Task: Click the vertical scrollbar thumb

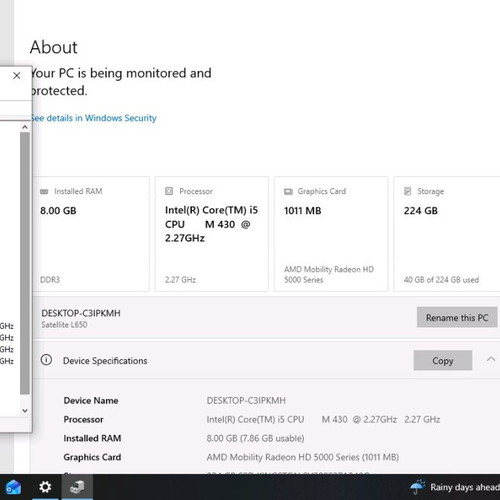Action: (25, 263)
